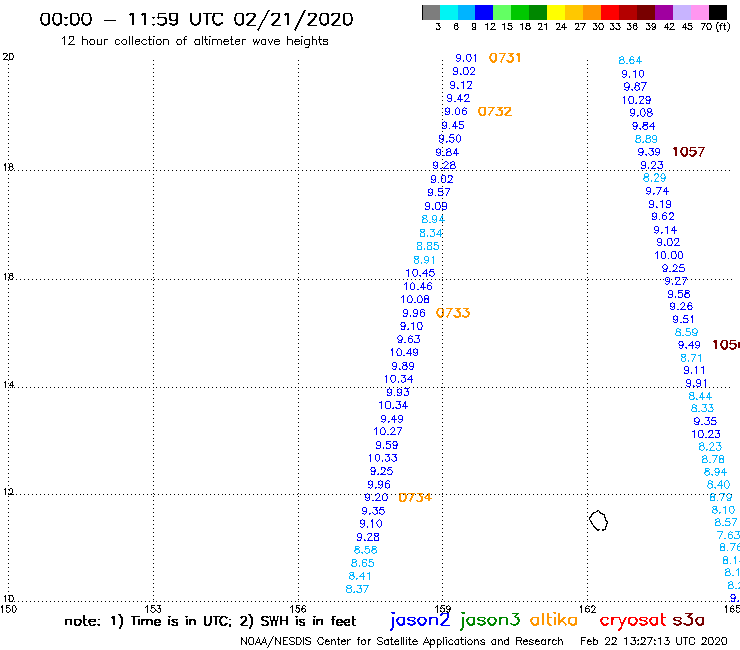740x650 pixels.
Task: Click the gray 3 ft legend swatch
Action: [x=431, y=12]
